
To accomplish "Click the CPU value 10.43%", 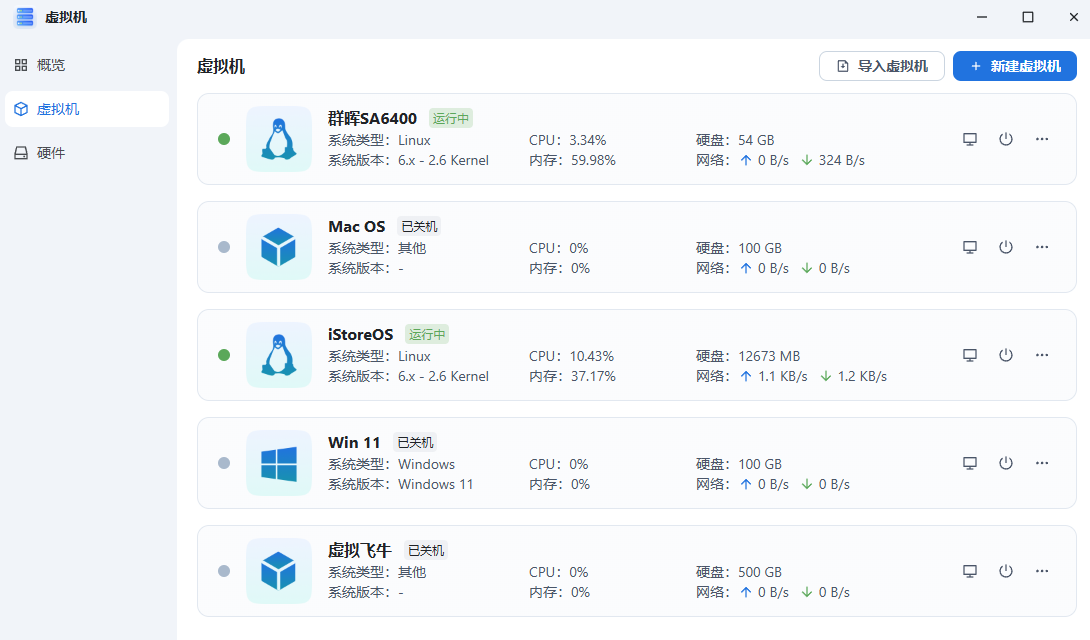I will 592,356.
